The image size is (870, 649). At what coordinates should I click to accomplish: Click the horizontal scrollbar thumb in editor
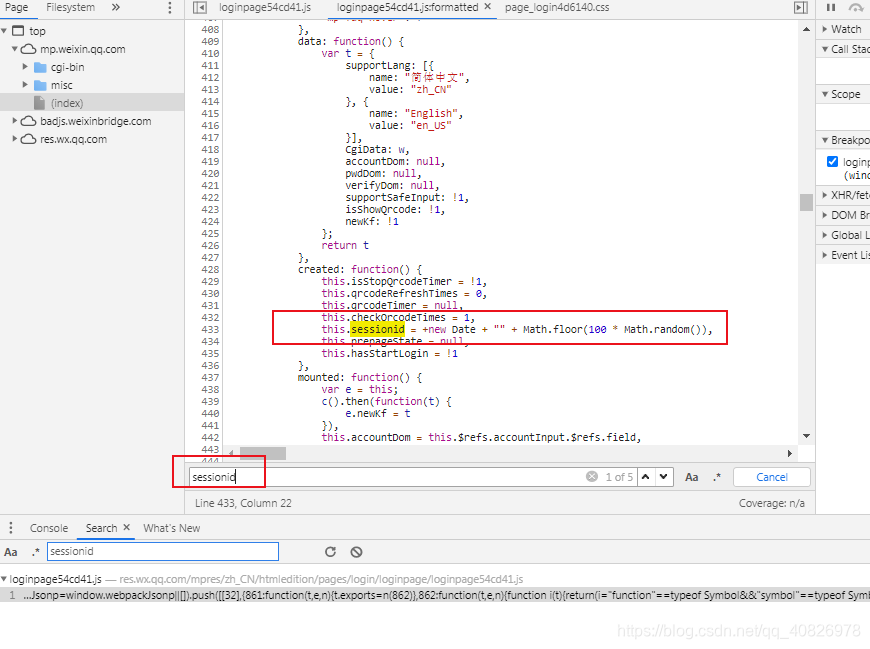tap(262, 453)
